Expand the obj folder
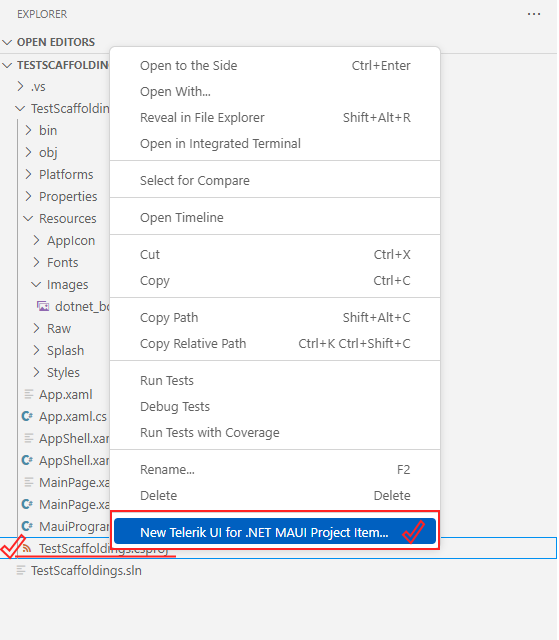The width and height of the screenshot is (559, 640). [28, 152]
